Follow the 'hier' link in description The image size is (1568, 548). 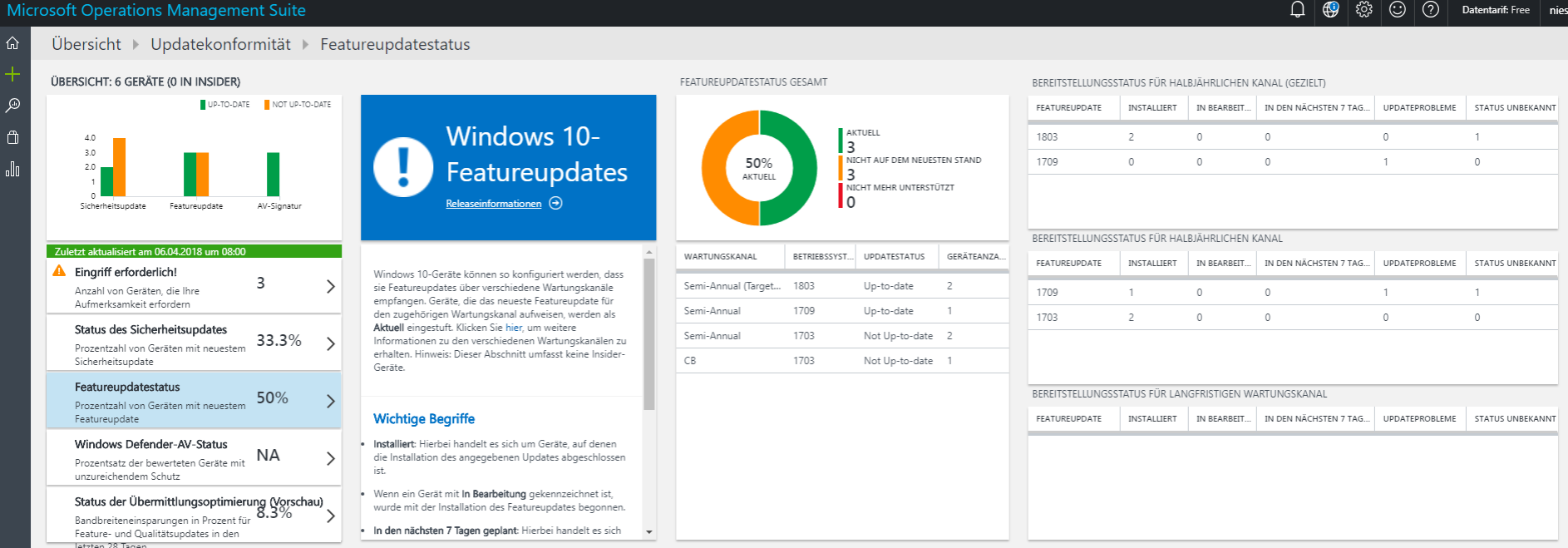pos(514,328)
